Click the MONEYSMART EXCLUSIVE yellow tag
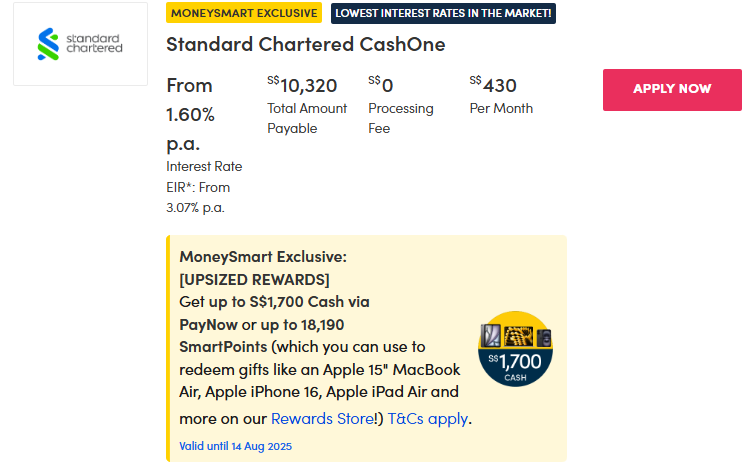Viewport: 749px width, 463px height. tap(244, 13)
